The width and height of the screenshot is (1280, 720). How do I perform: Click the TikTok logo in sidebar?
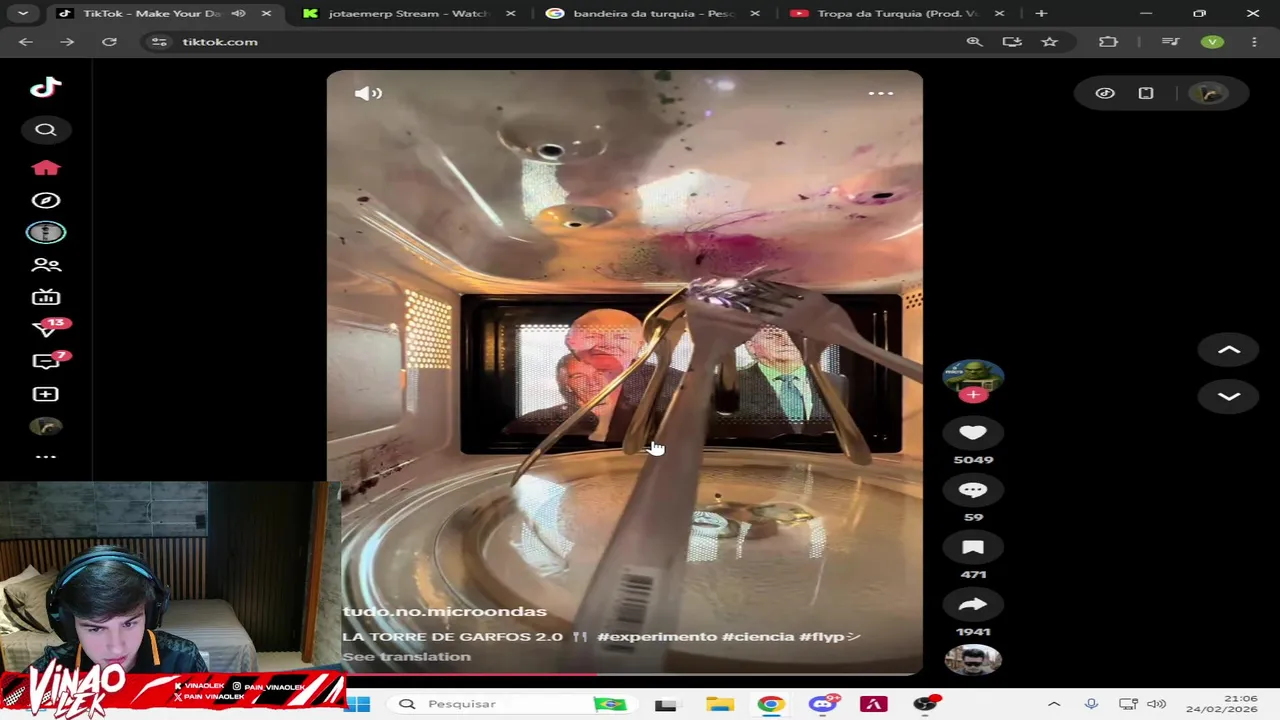tap(46, 87)
